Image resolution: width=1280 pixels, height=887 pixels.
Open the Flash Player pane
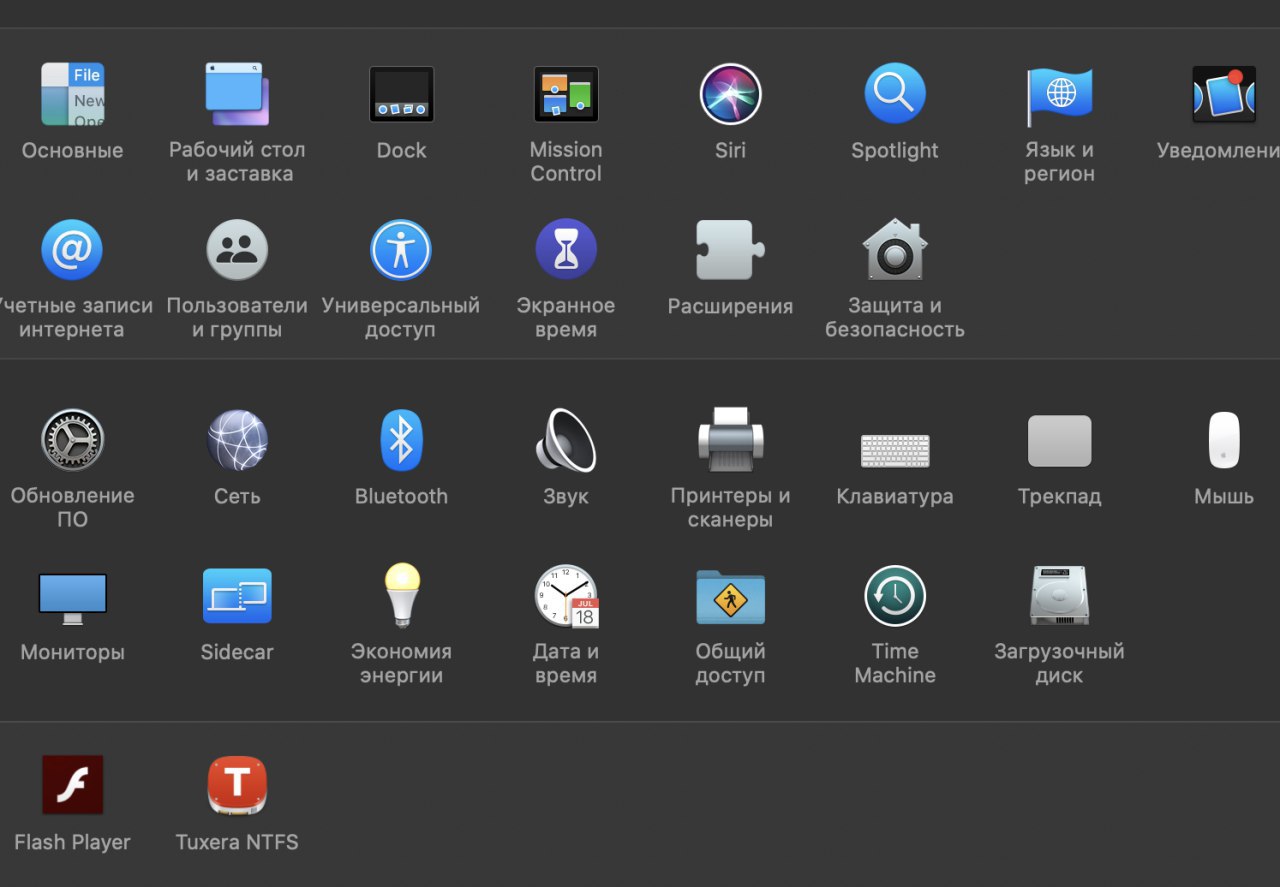[x=72, y=785]
